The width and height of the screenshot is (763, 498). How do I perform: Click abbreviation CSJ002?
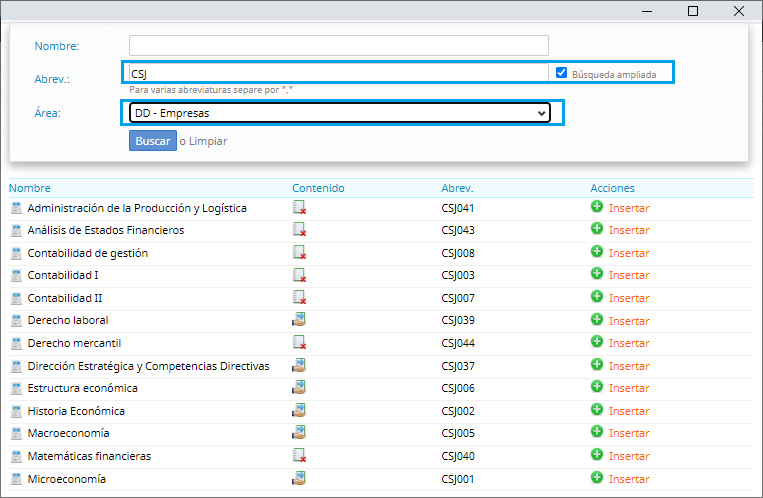pos(457,411)
